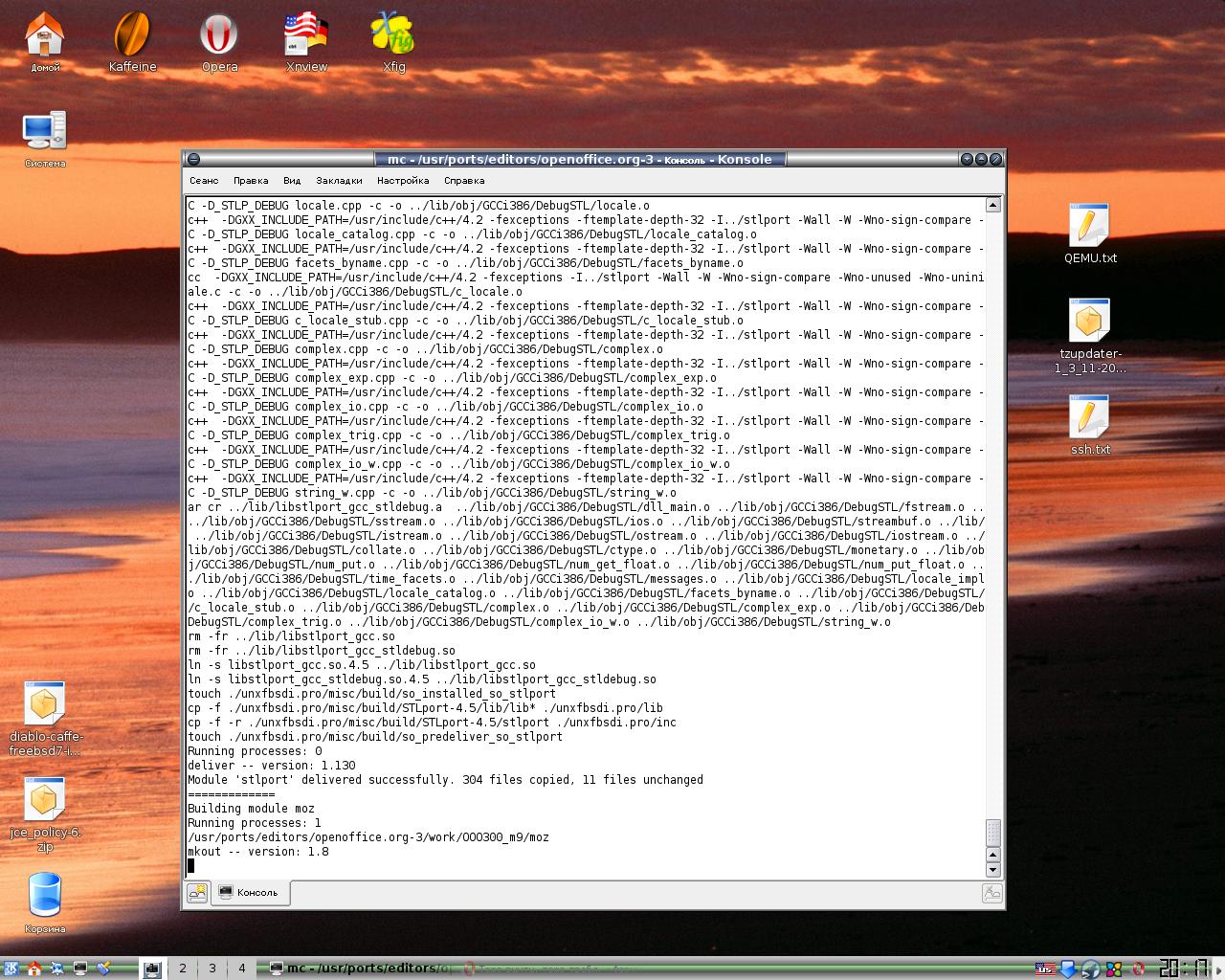Select the ssh.txt file icon
This screenshot has width=1225, height=980.
pyautogui.click(x=1089, y=424)
